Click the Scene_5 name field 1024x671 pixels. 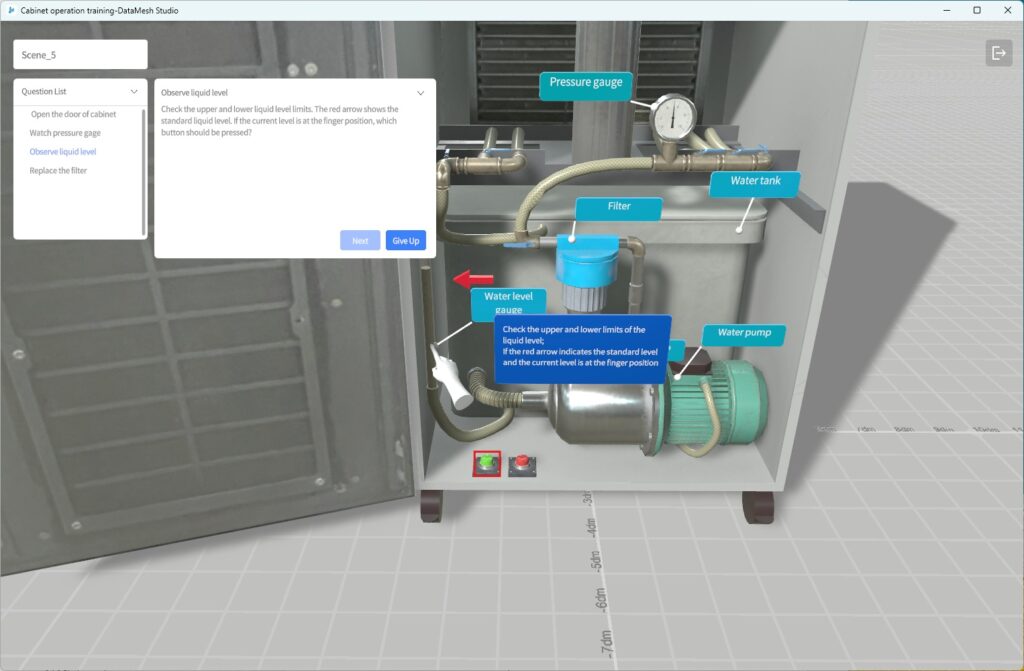(80, 55)
